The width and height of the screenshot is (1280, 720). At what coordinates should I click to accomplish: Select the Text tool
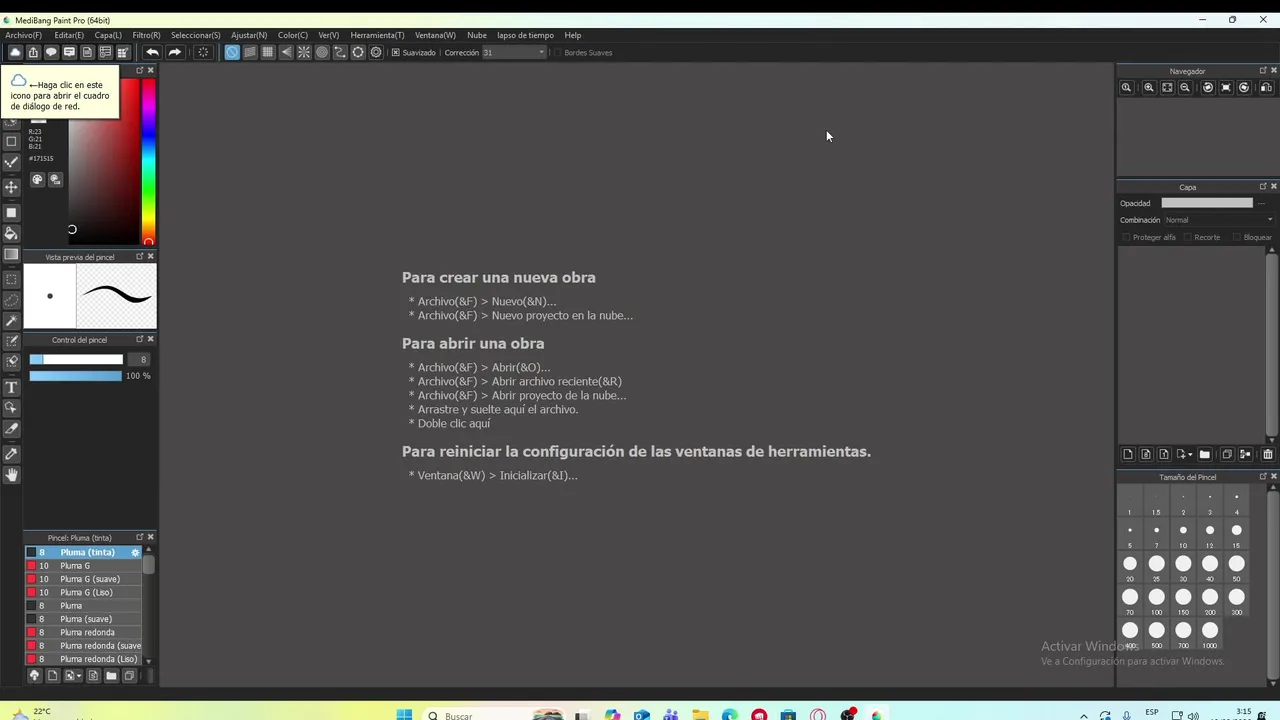point(12,387)
